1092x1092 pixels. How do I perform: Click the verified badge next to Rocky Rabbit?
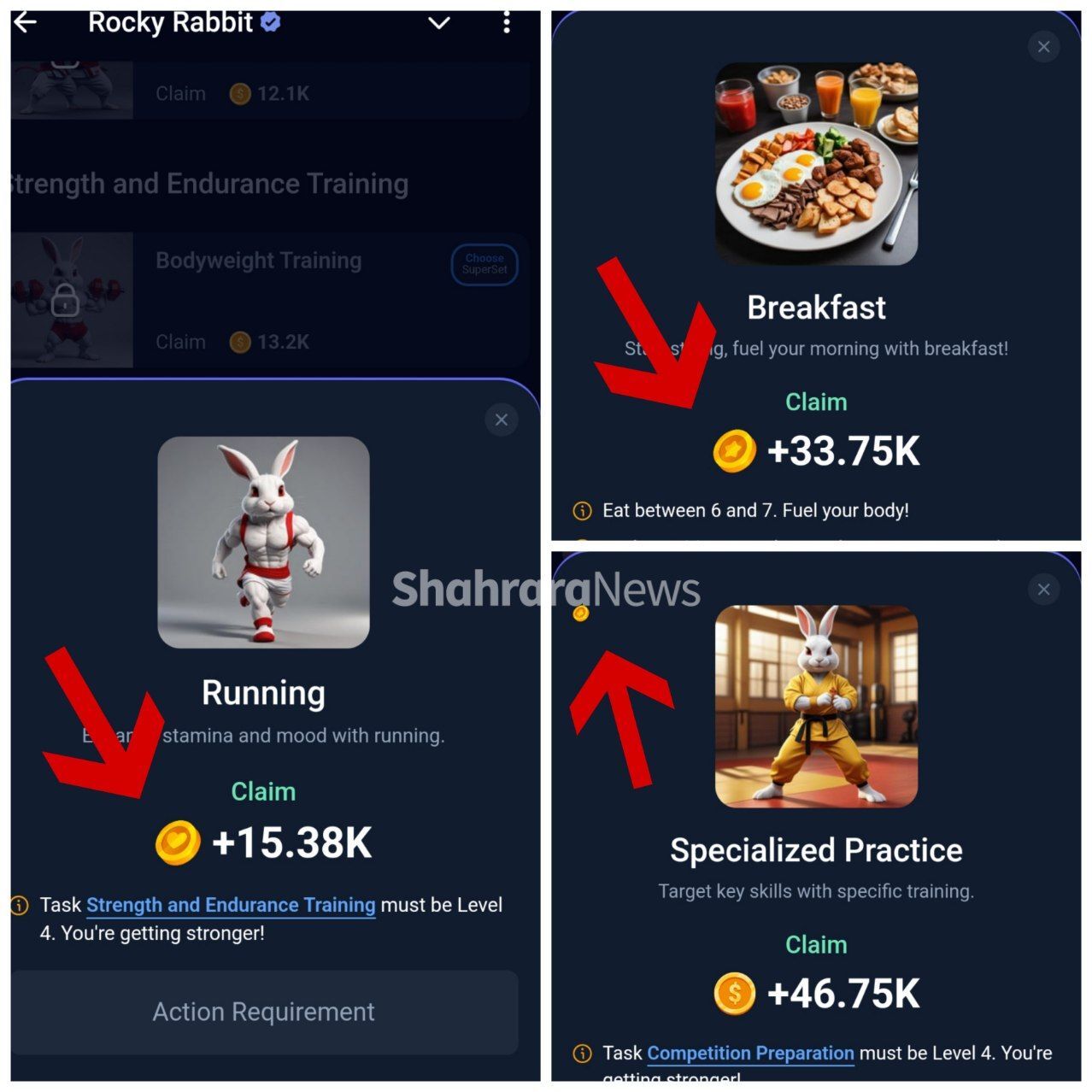pyautogui.click(x=271, y=23)
